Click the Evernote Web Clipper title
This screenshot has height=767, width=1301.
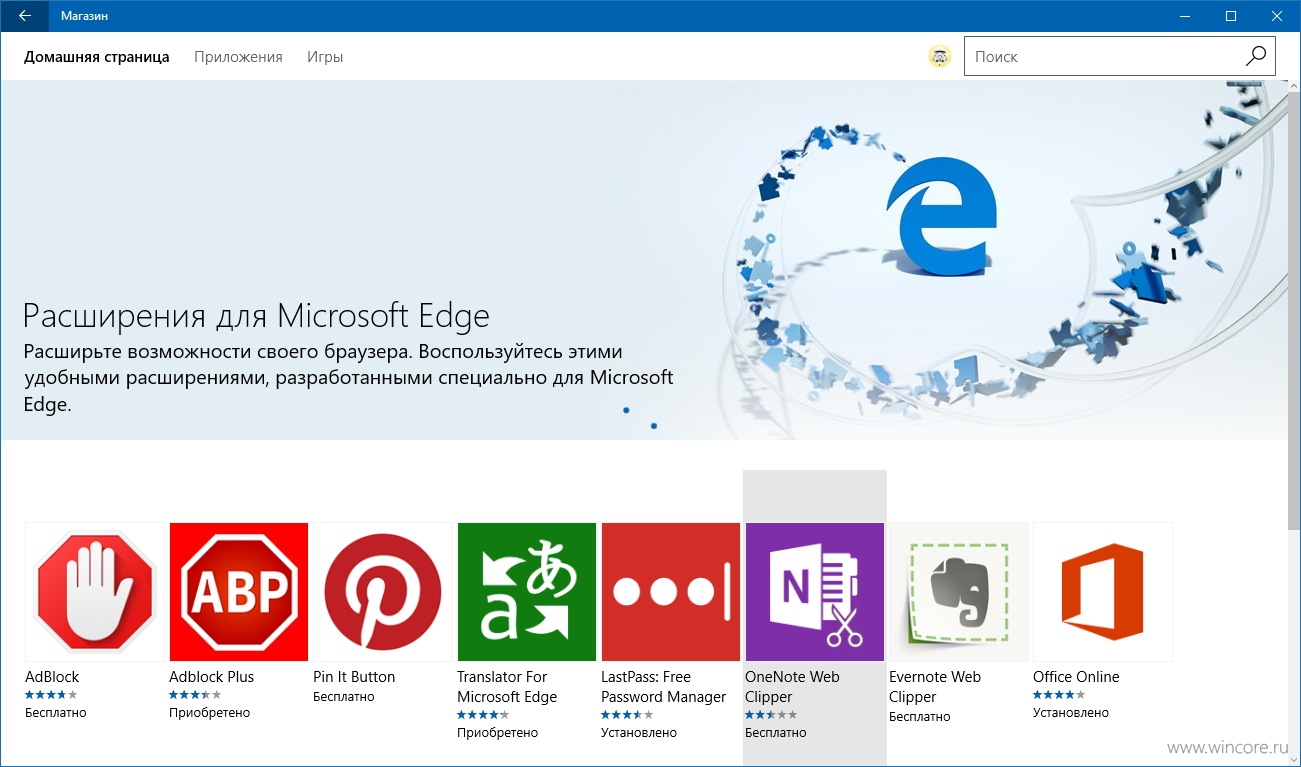coord(935,687)
